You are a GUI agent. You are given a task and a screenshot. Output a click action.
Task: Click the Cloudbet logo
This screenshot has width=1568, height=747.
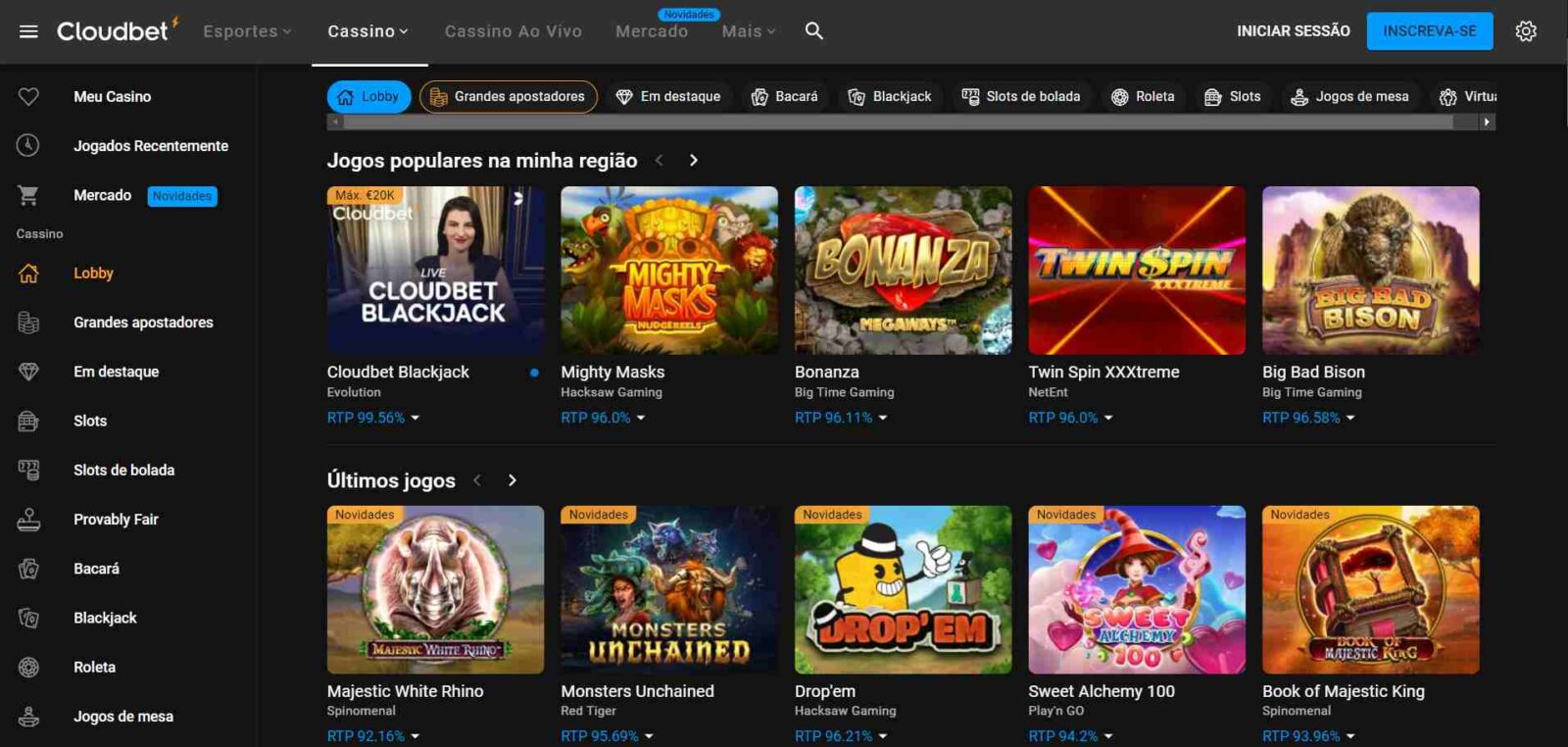118,30
